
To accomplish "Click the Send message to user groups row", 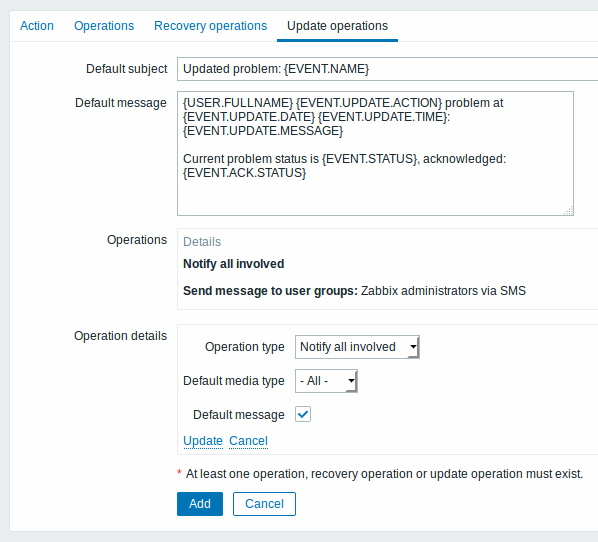I will click(x=354, y=291).
